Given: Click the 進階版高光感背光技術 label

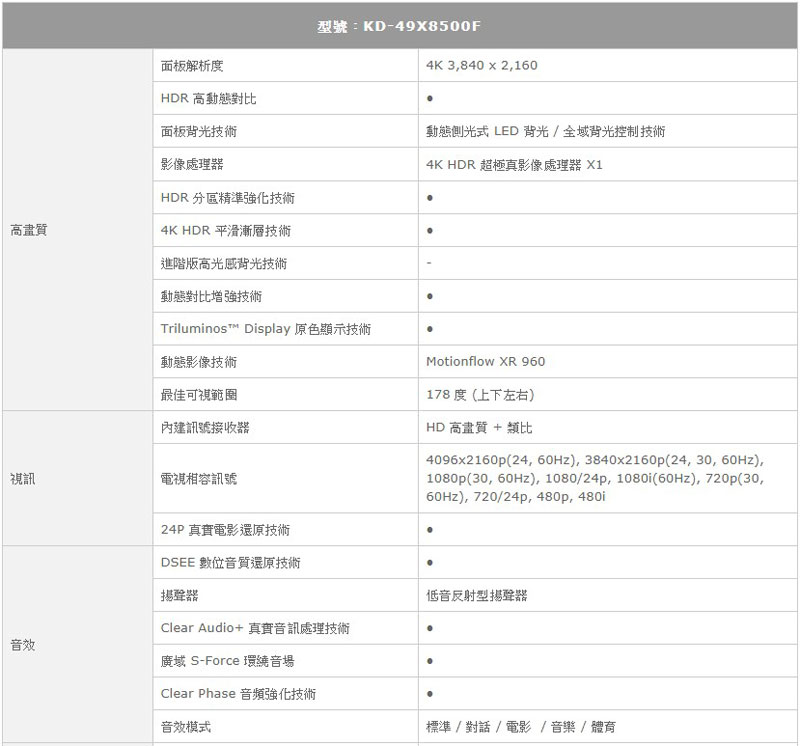Looking at the screenshot, I should [224, 263].
